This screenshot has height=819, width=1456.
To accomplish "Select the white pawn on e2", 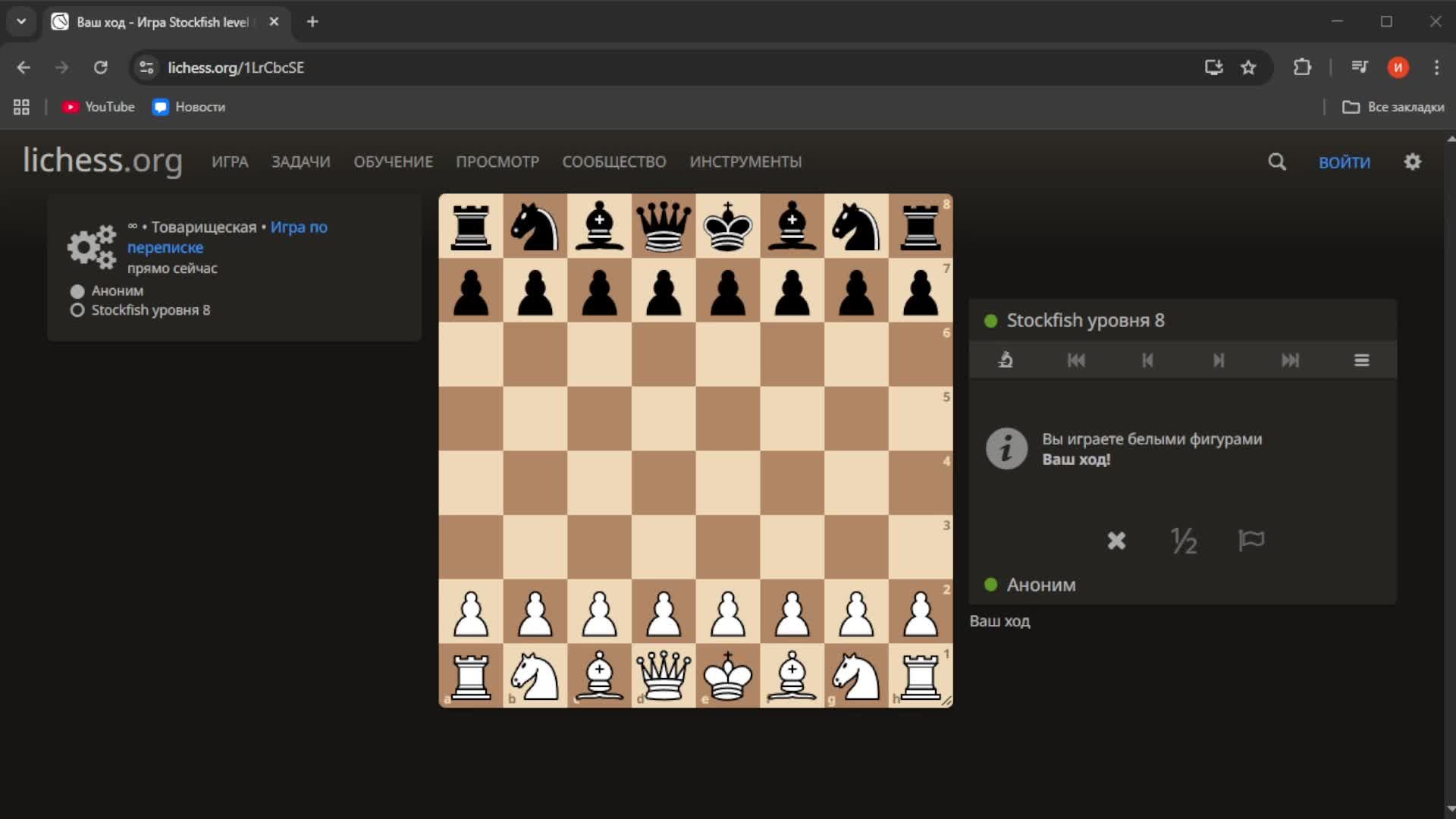I will (x=727, y=613).
